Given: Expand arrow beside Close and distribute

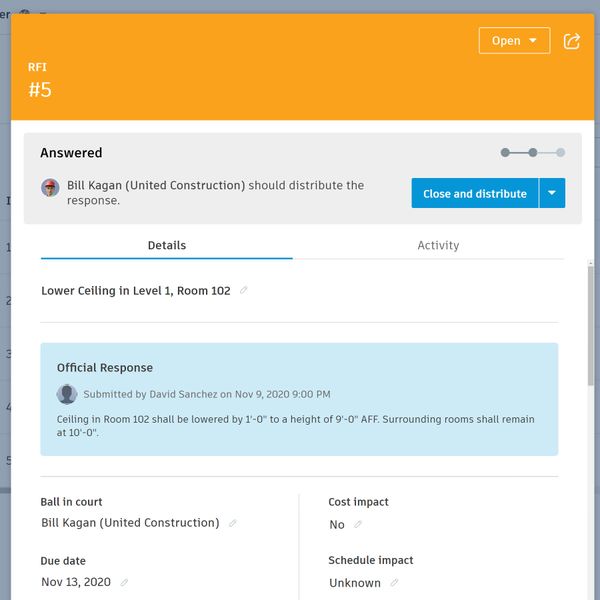Looking at the screenshot, I should coord(552,193).
